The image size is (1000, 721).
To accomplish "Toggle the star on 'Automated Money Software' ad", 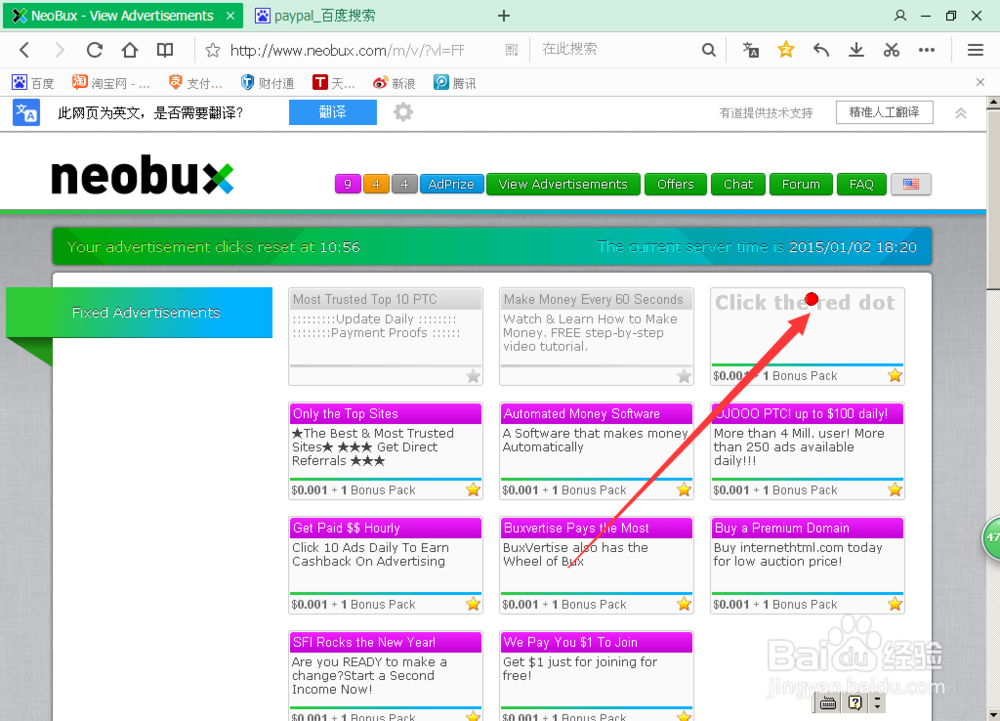I will point(683,490).
